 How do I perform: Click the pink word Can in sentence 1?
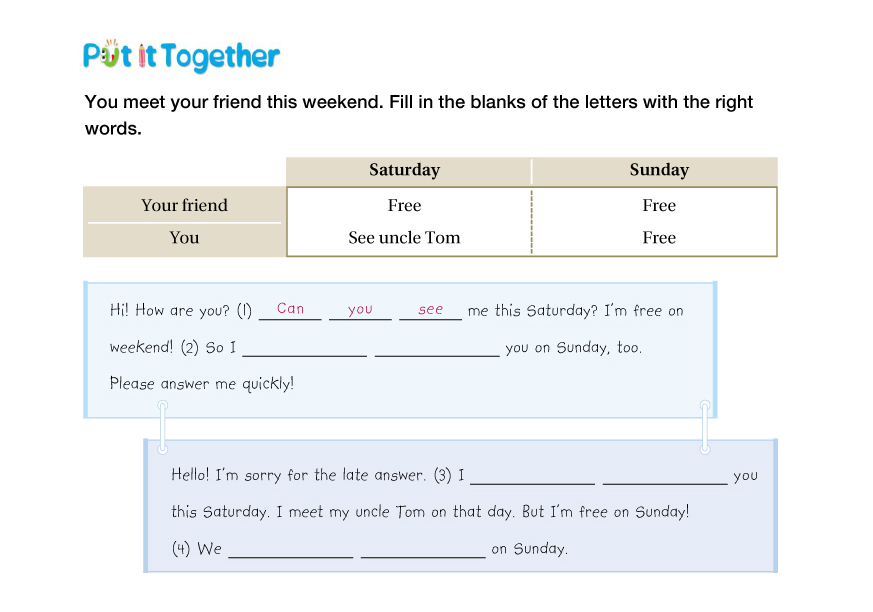(290, 309)
